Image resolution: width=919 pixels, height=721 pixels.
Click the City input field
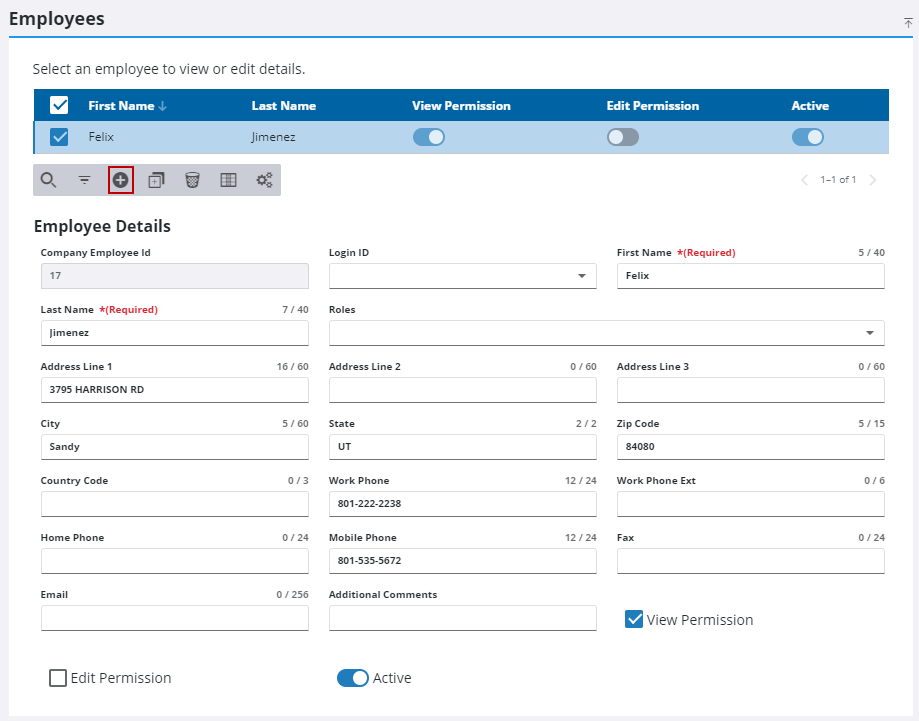point(175,447)
